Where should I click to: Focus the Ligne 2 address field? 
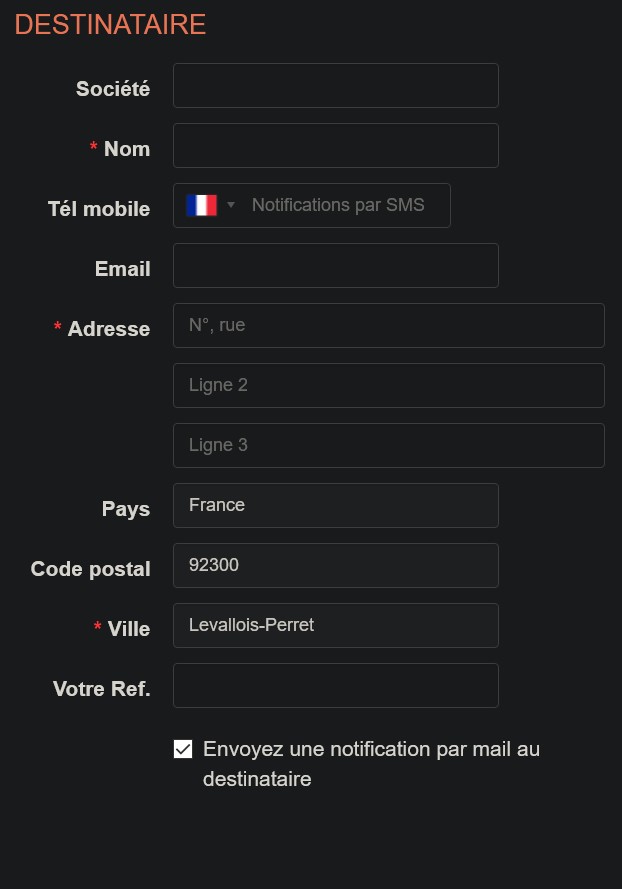click(388, 385)
